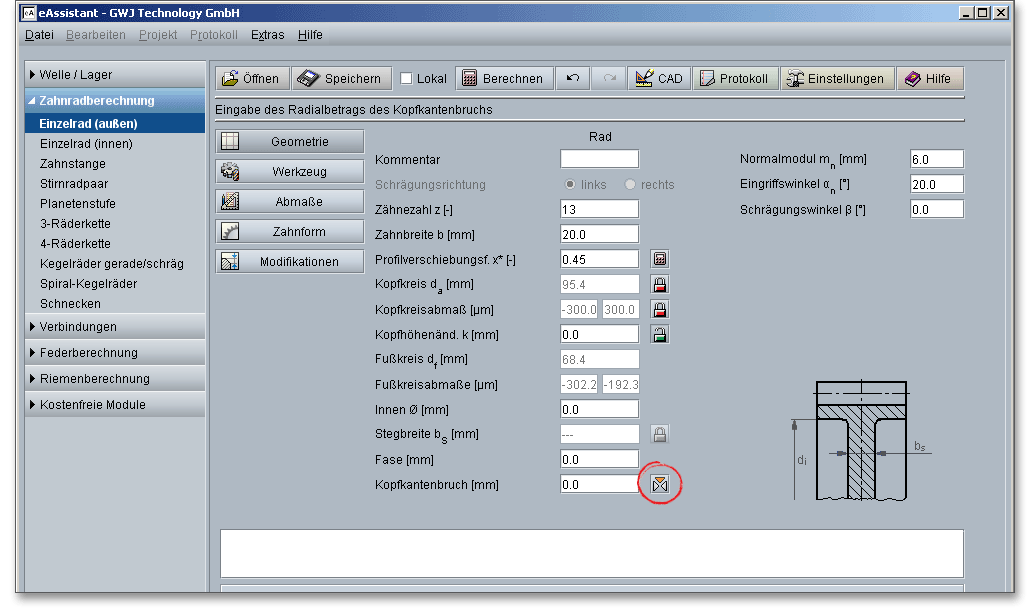Open the Extras menu
Viewport: 1030px width, 608px height.
click(267, 35)
